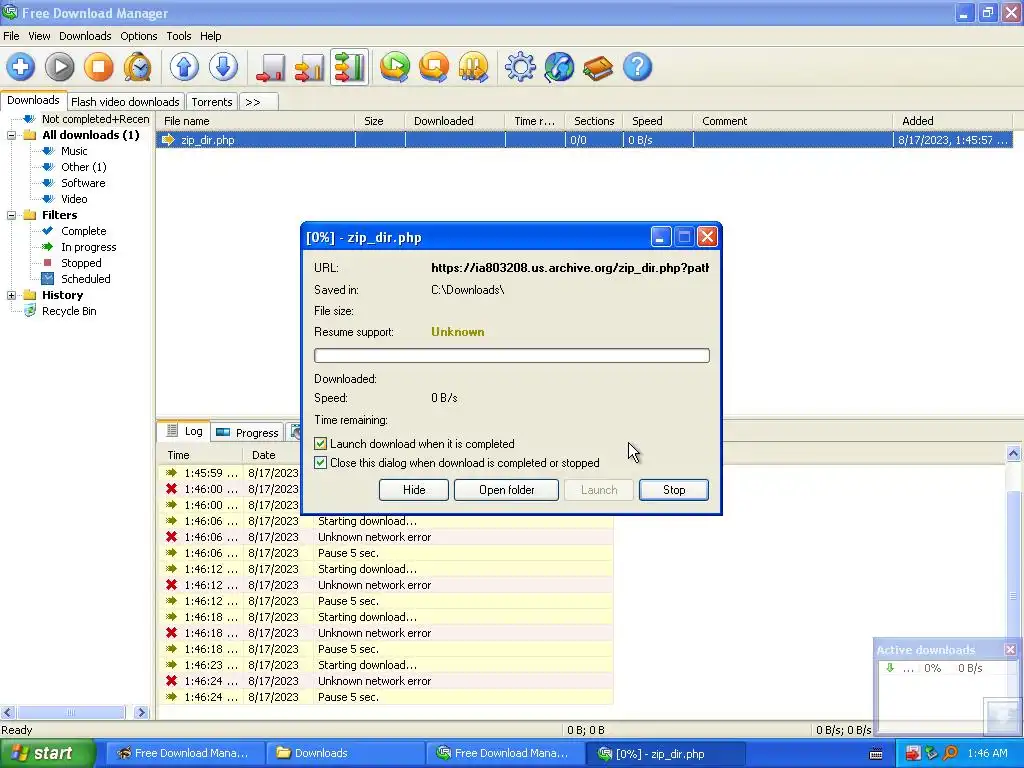This screenshot has width=1024, height=768.
Task: Switch to the Progress tab
Action: pyautogui.click(x=248, y=432)
